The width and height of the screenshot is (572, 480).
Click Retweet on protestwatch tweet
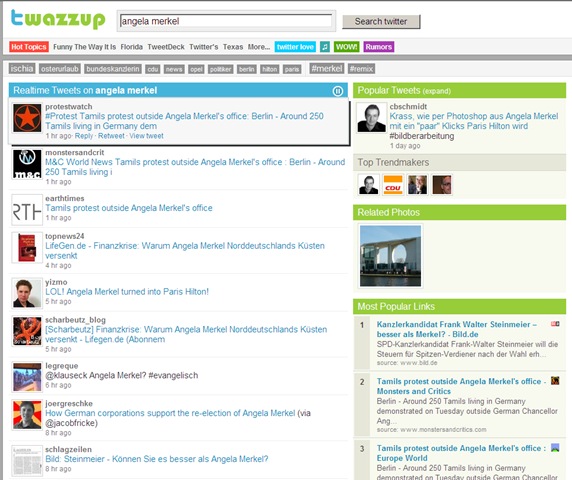pos(111,136)
